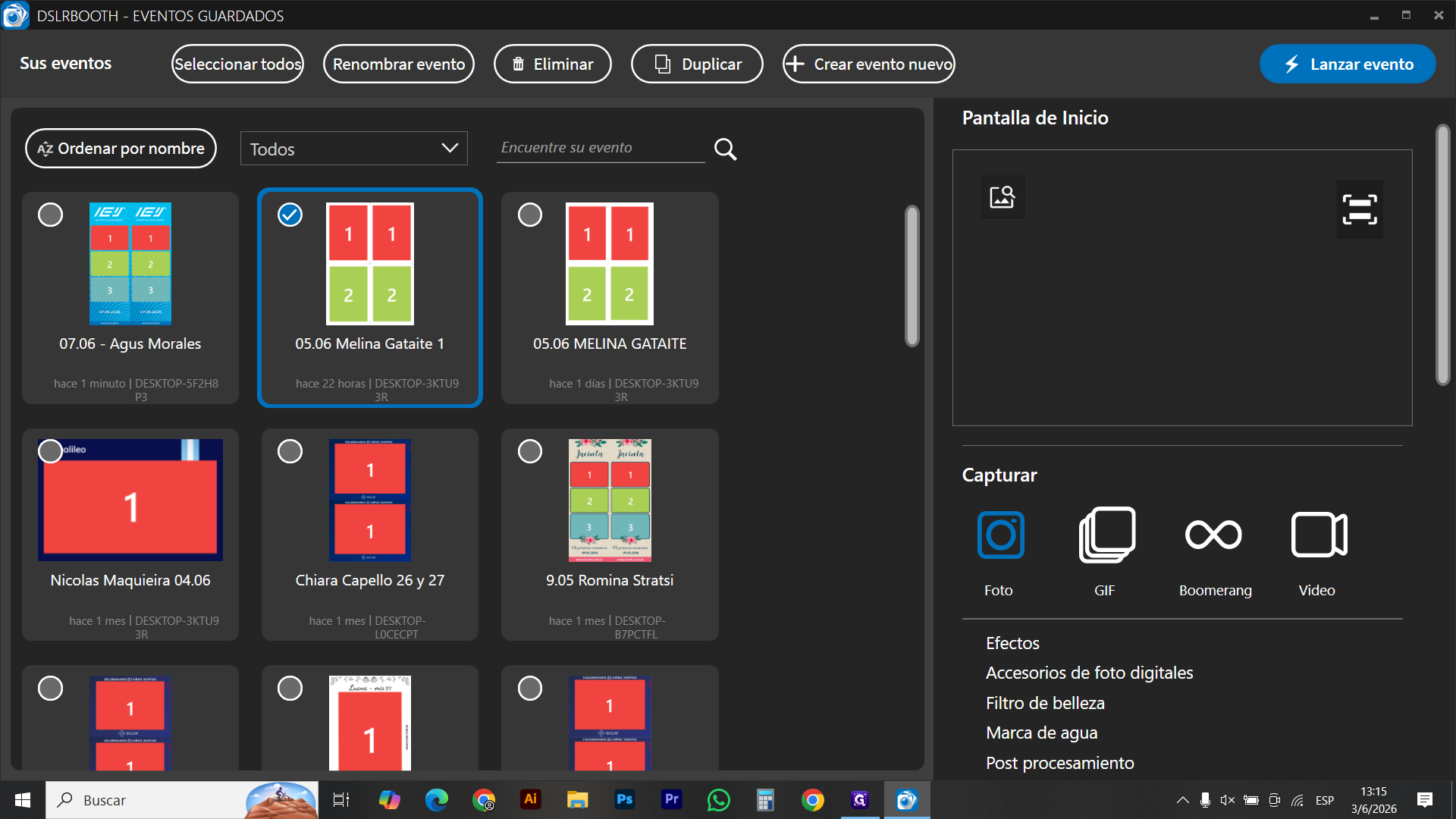Click the DSLRBooth app logo in title bar
The height and width of the screenshot is (819, 1456).
(x=15, y=15)
